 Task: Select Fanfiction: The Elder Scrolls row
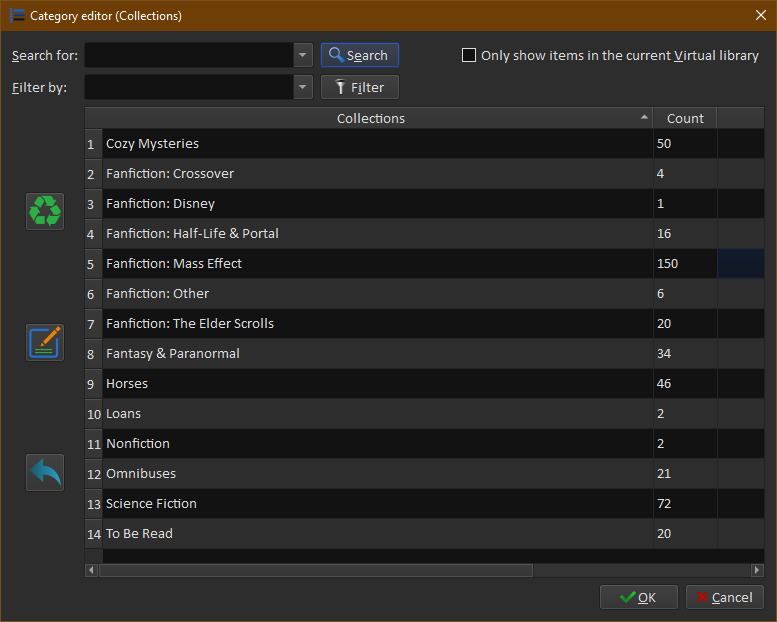click(378, 324)
